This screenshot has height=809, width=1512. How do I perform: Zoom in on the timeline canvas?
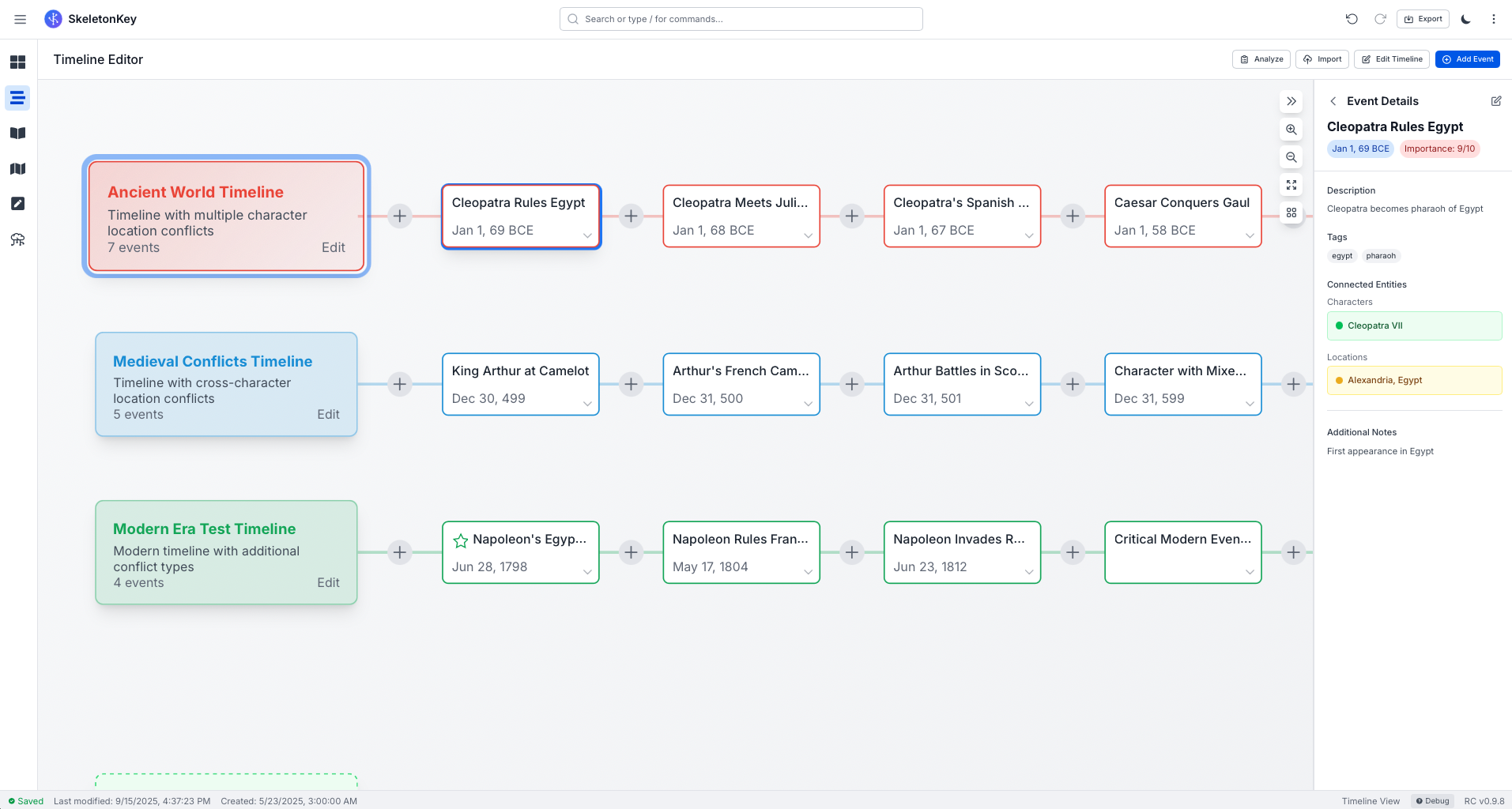1291,130
